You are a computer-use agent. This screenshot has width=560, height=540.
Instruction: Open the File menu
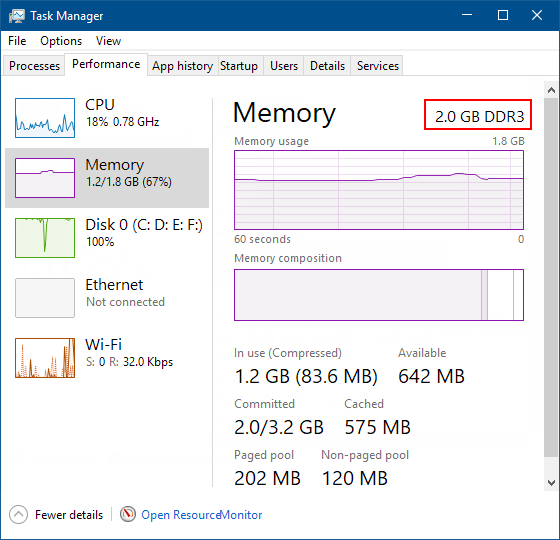pos(17,41)
